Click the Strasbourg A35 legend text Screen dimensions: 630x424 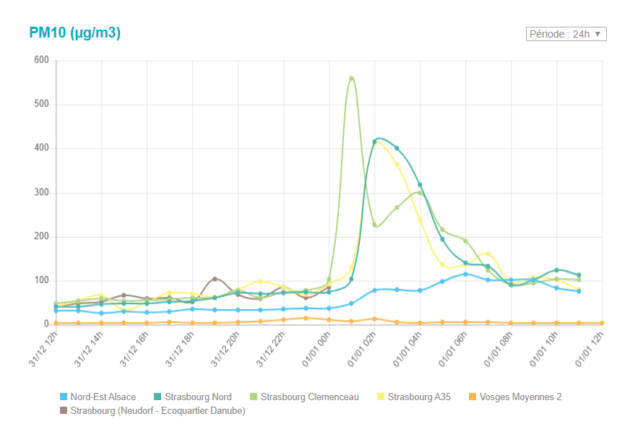[417, 397]
